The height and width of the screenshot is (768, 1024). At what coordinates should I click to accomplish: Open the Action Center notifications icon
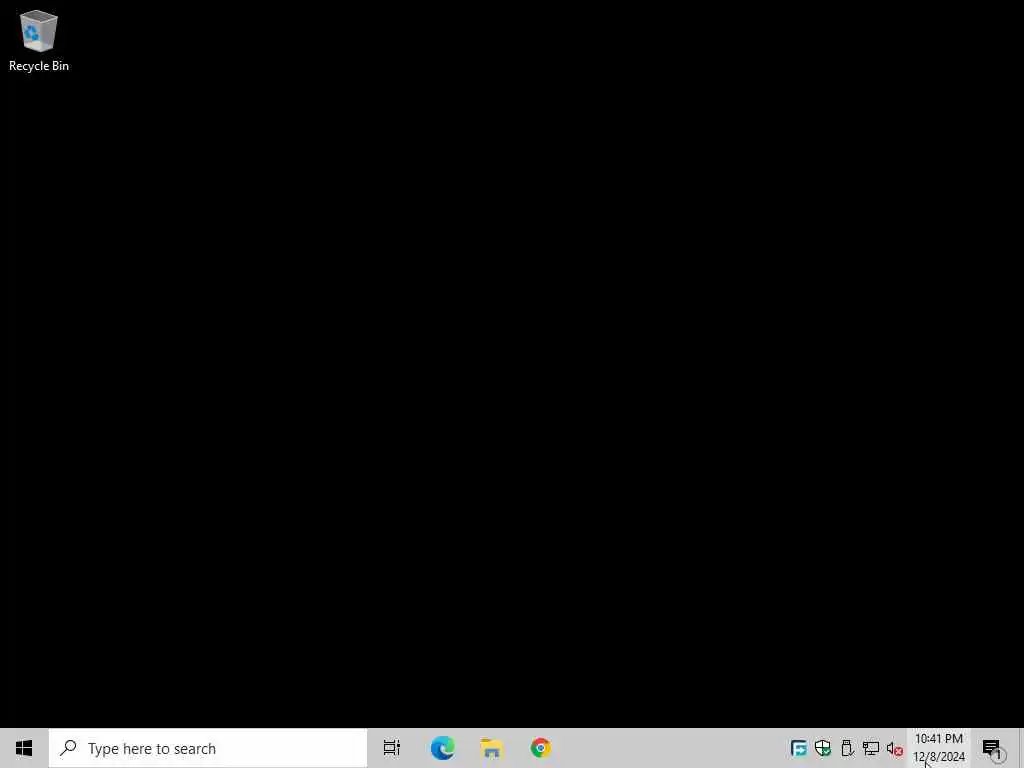tap(993, 749)
